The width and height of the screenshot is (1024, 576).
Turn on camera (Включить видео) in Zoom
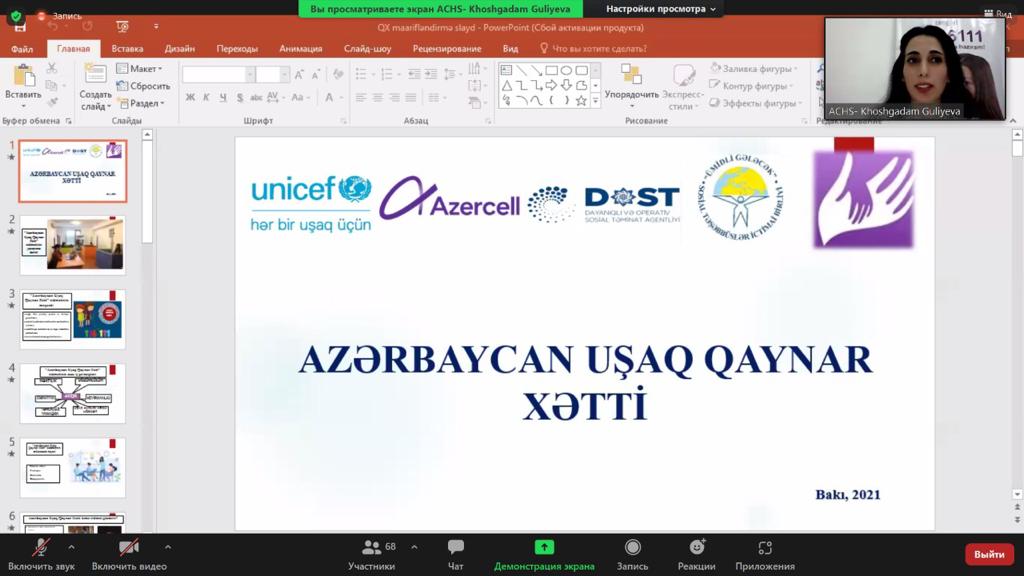pyautogui.click(x=129, y=554)
